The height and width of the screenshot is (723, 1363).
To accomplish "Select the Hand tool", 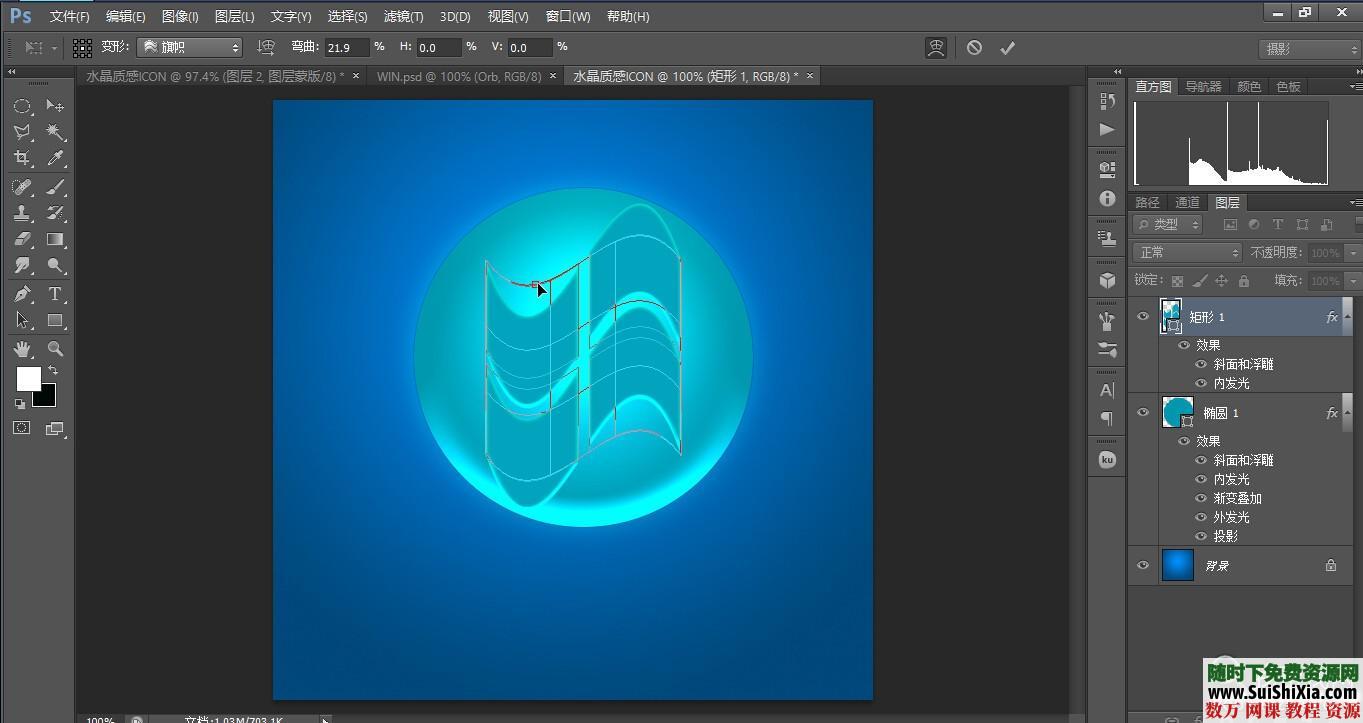I will click(x=22, y=348).
